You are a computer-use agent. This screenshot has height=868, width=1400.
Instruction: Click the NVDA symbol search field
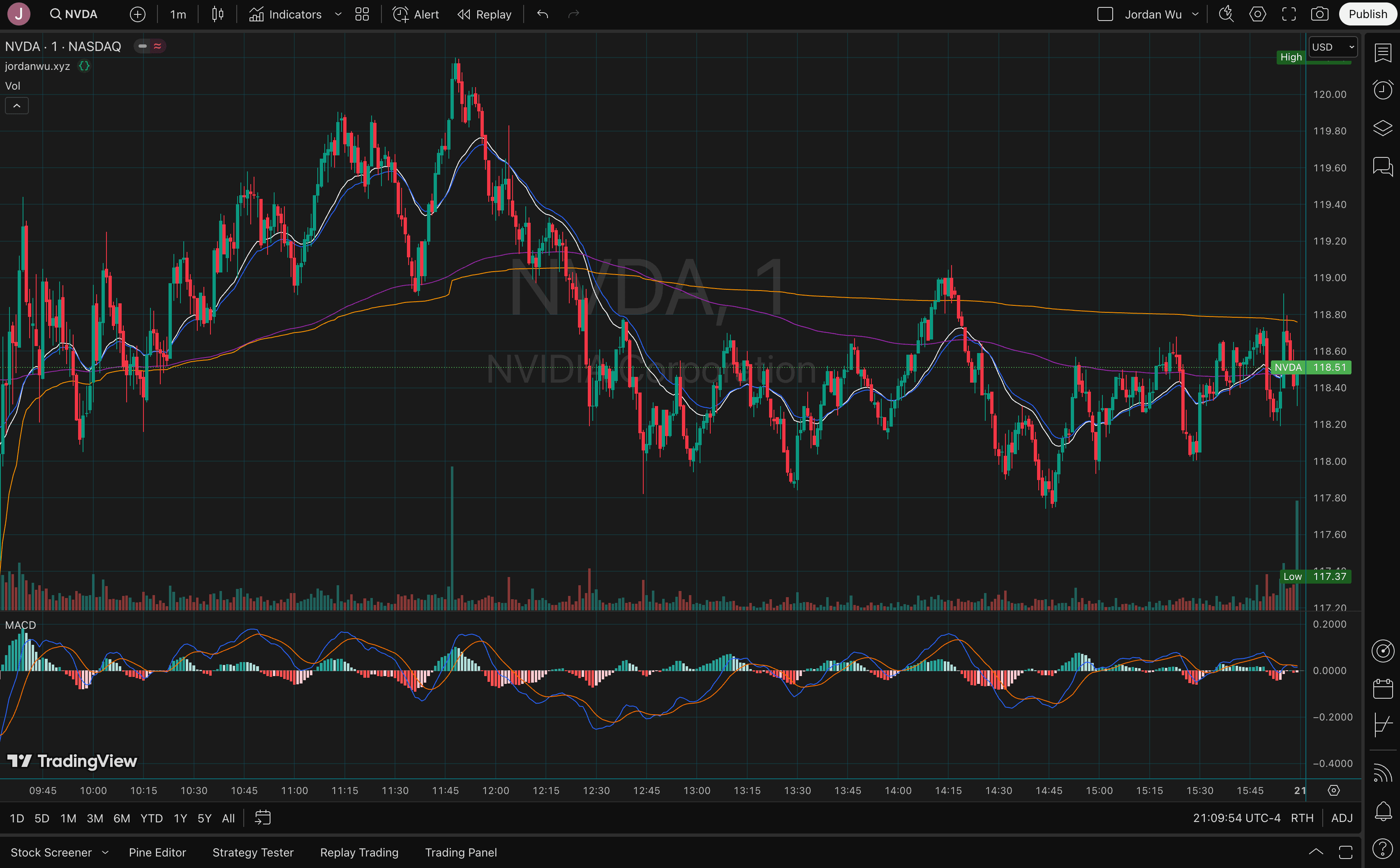click(x=75, y=14)
